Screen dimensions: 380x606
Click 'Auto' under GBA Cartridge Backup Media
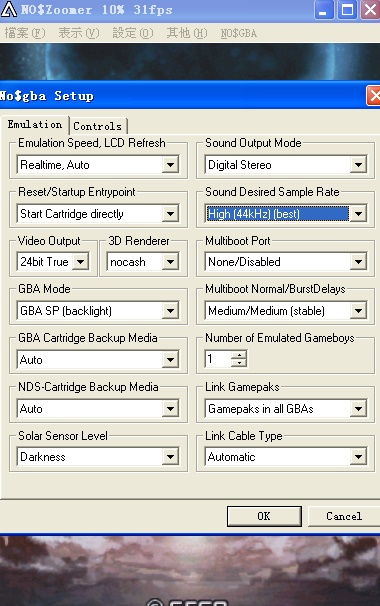31,360
